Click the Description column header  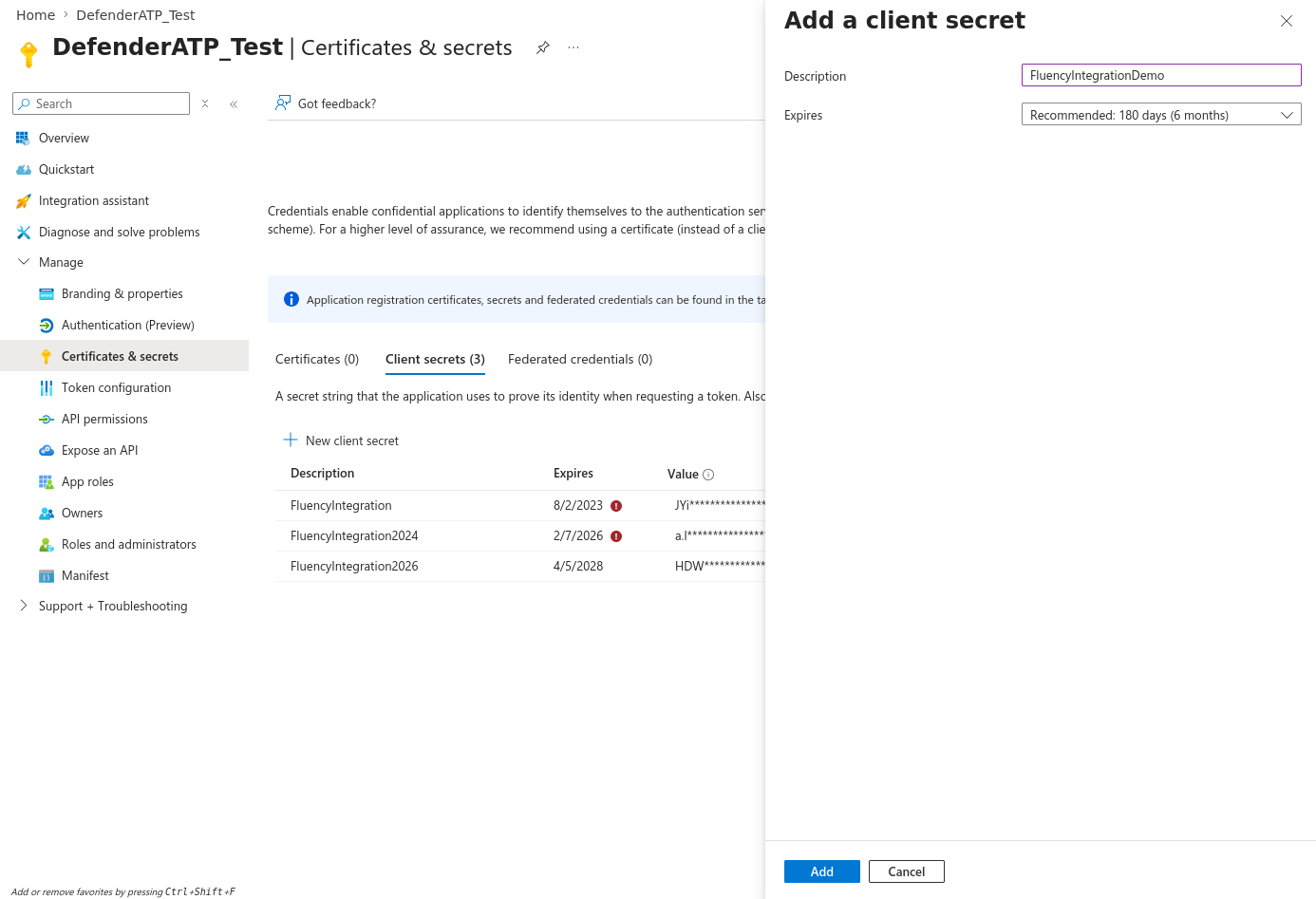[x=323, y=473]
